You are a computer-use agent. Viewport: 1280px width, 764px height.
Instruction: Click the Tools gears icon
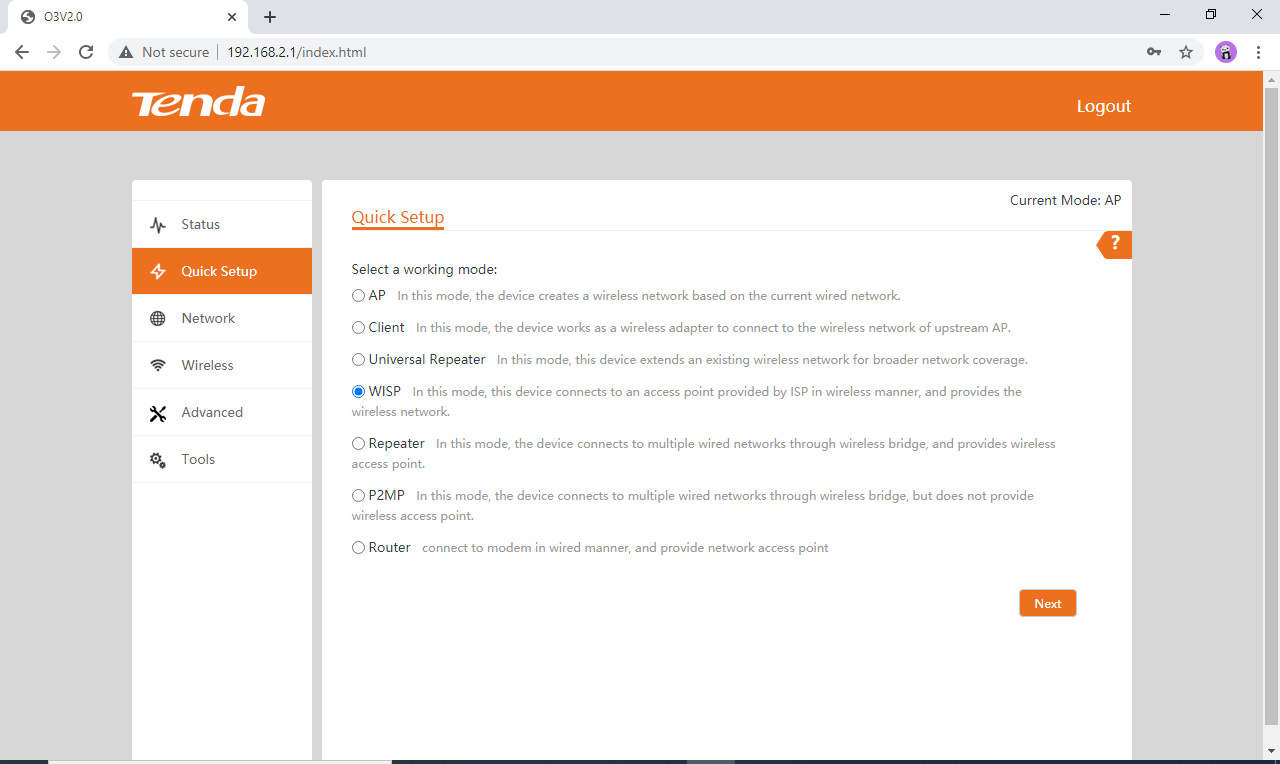158,460
